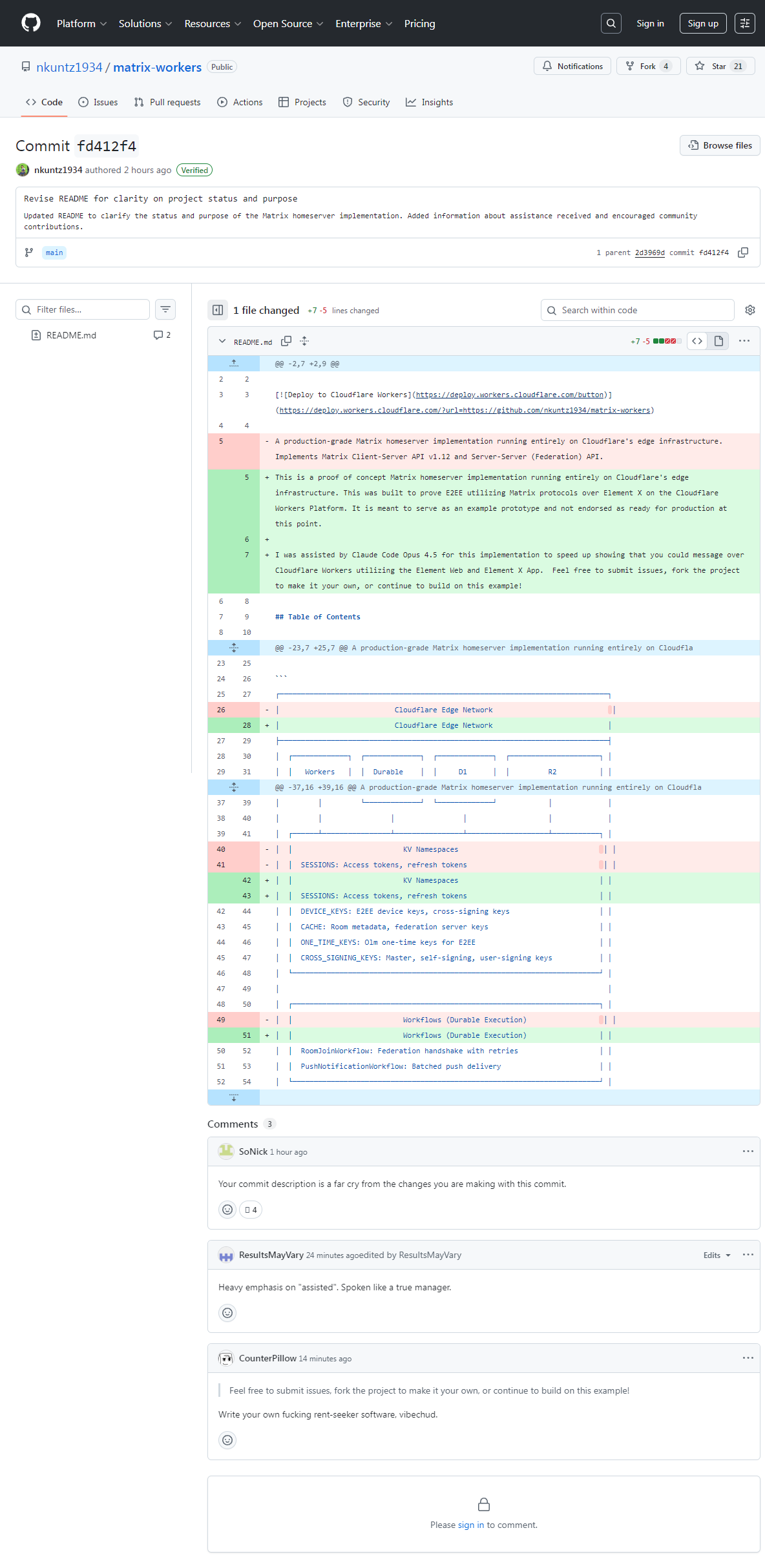Select README.md in file tree

tap(71, 335)
